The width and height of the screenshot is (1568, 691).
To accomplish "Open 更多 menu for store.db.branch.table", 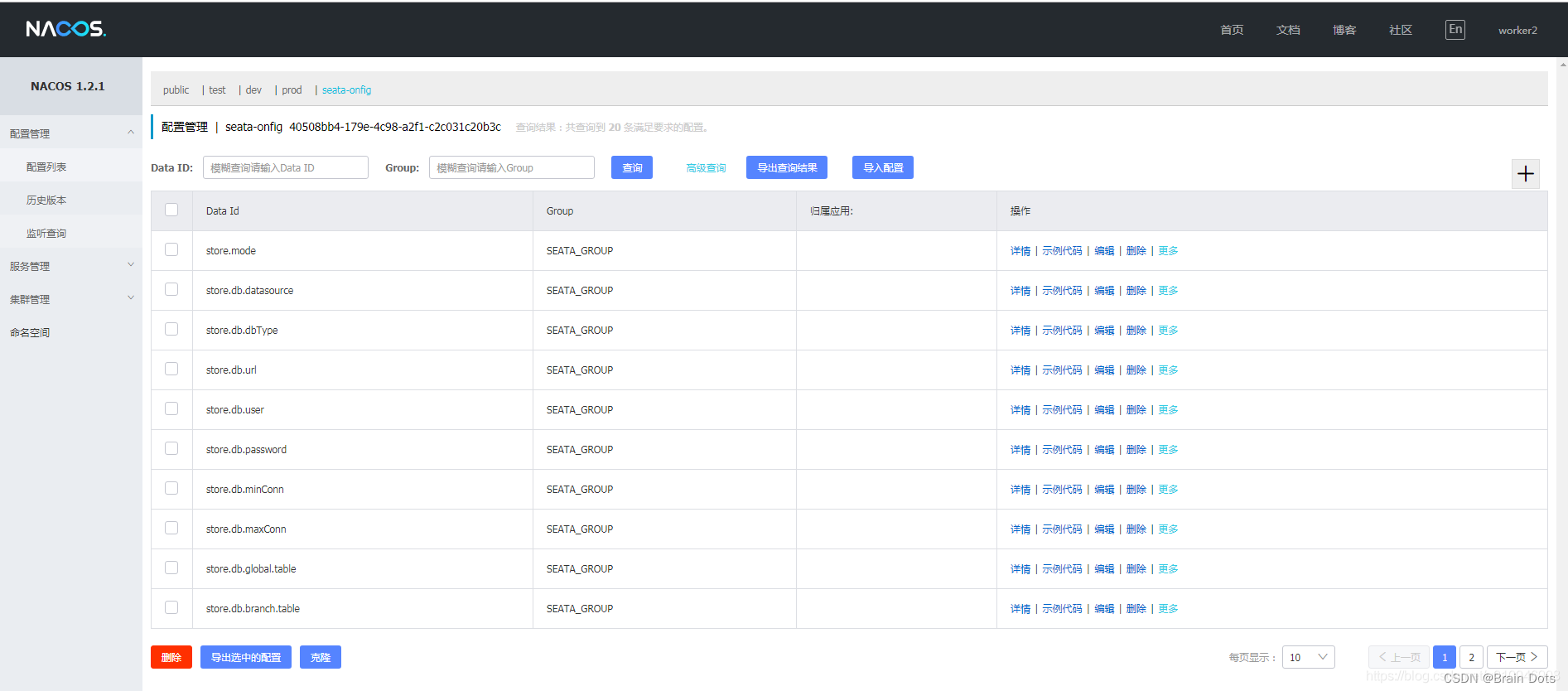I will coord(1168,609).
